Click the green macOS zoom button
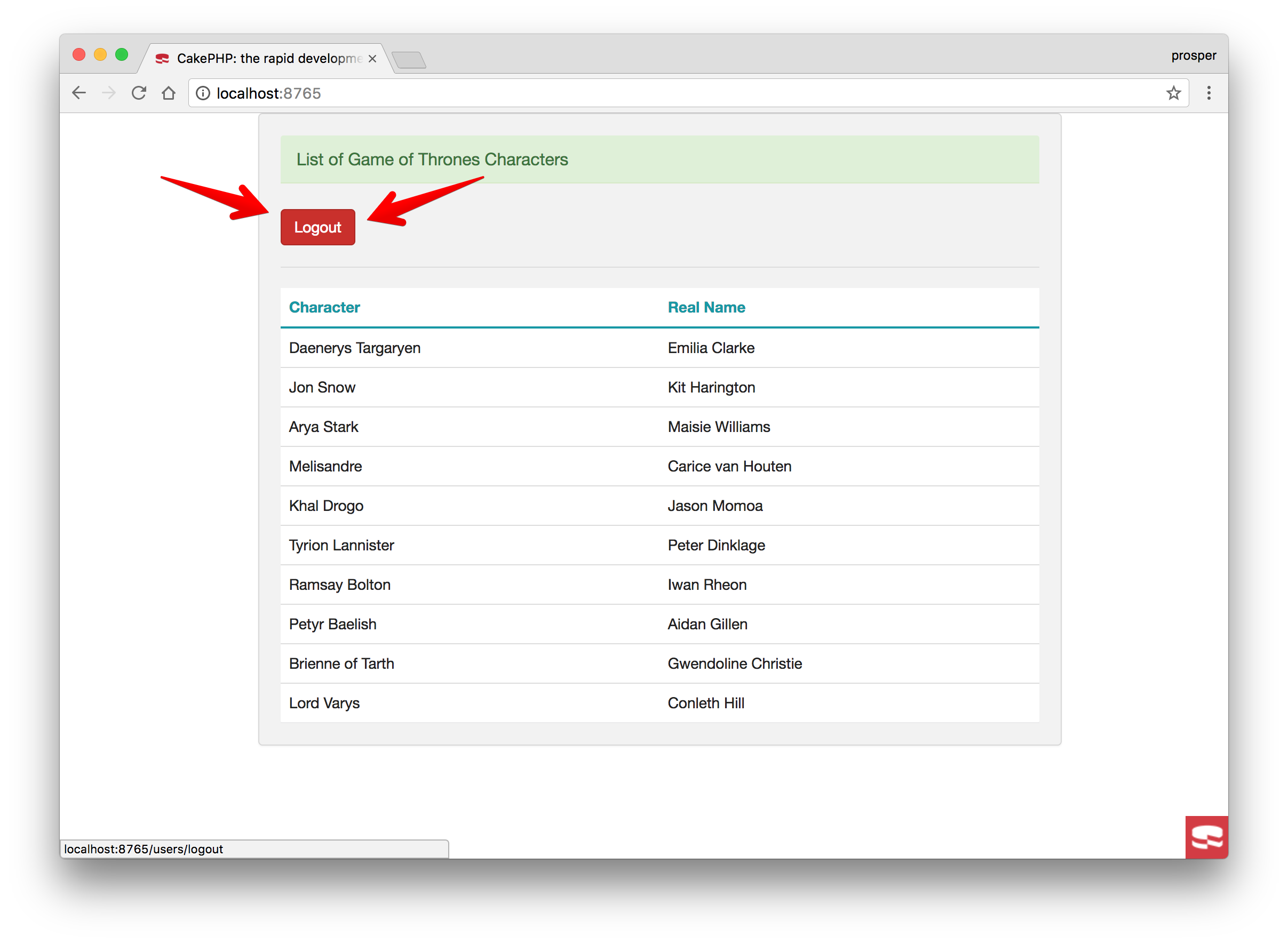Image resolution: width=1288 pixels, height=944 pixels. [121, 55]
